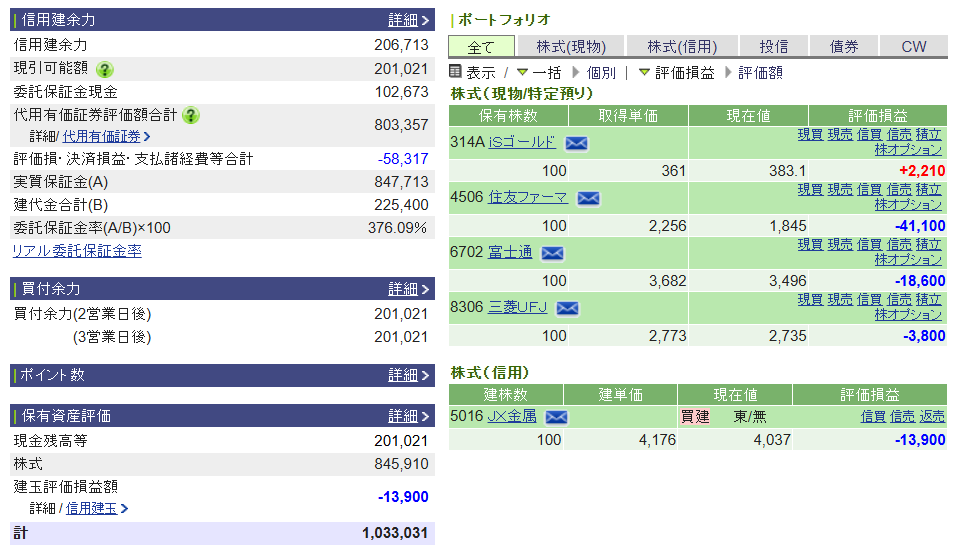Click the mail icon beside 住友ファーマ
The height and width of the screenshot is (555, 955).
tap(588, 198)
